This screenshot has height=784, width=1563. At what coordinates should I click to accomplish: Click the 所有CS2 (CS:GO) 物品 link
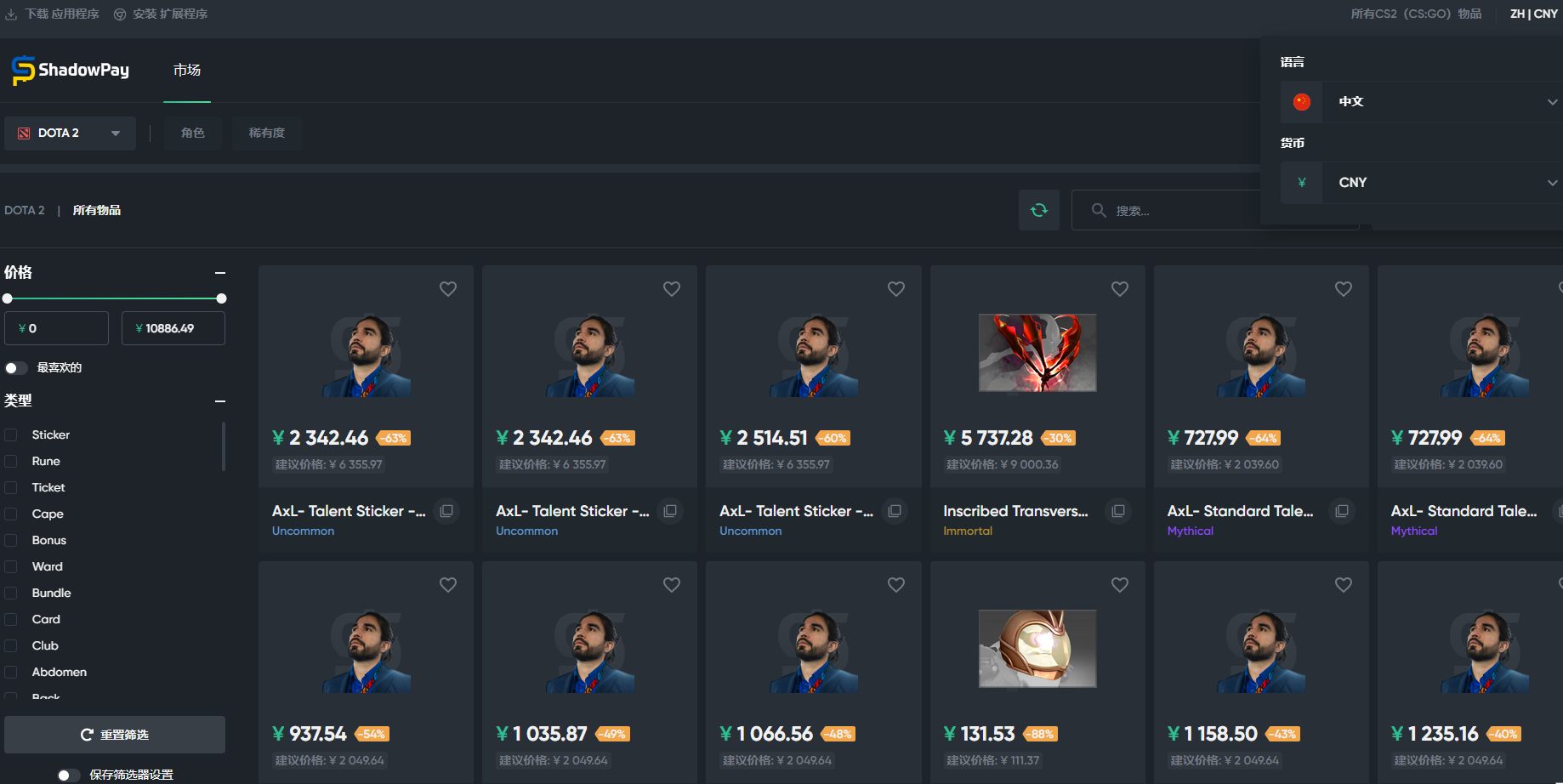[x=1416, y=14]
